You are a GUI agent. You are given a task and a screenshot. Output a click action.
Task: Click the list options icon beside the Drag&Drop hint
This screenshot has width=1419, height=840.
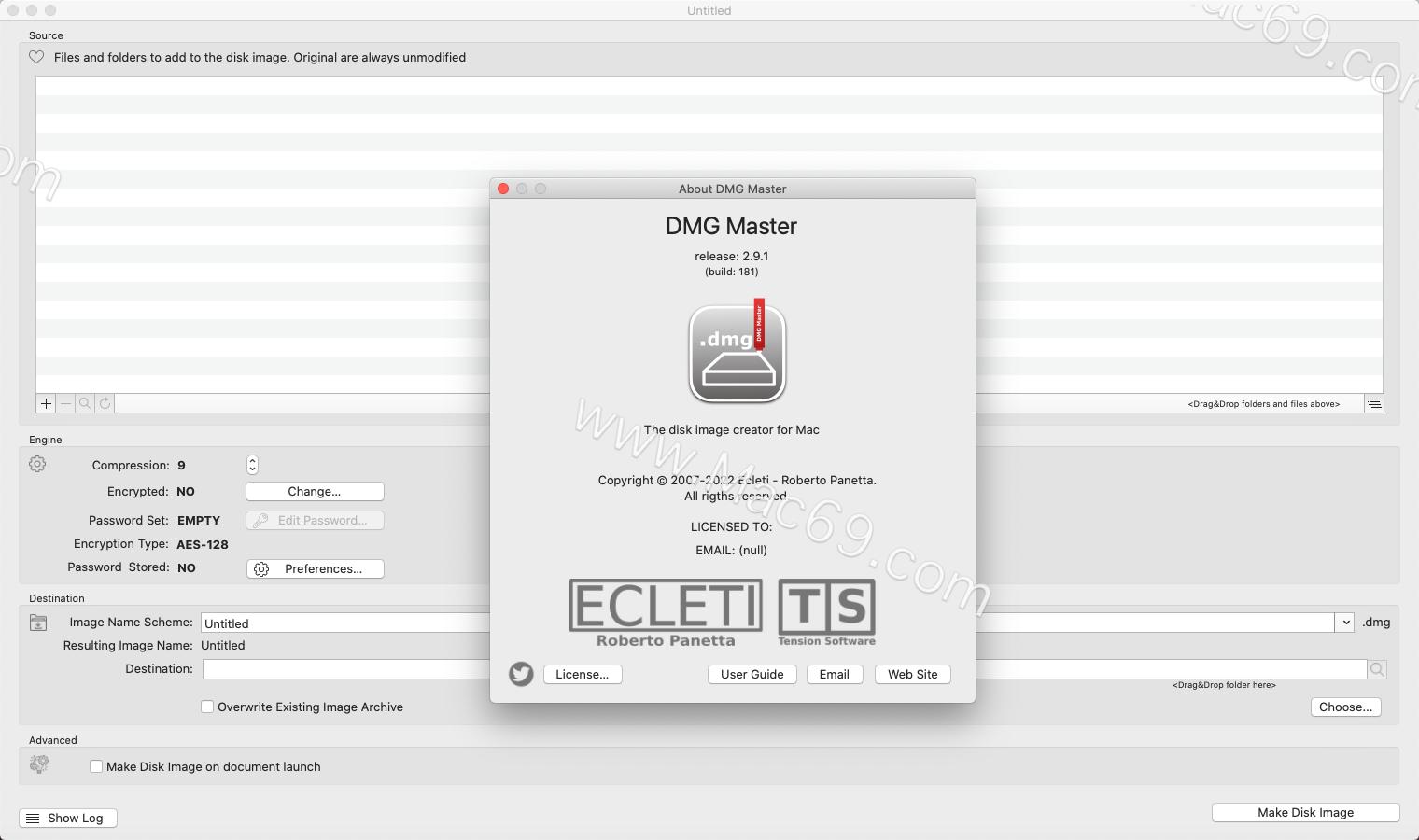coord(1374,403)
